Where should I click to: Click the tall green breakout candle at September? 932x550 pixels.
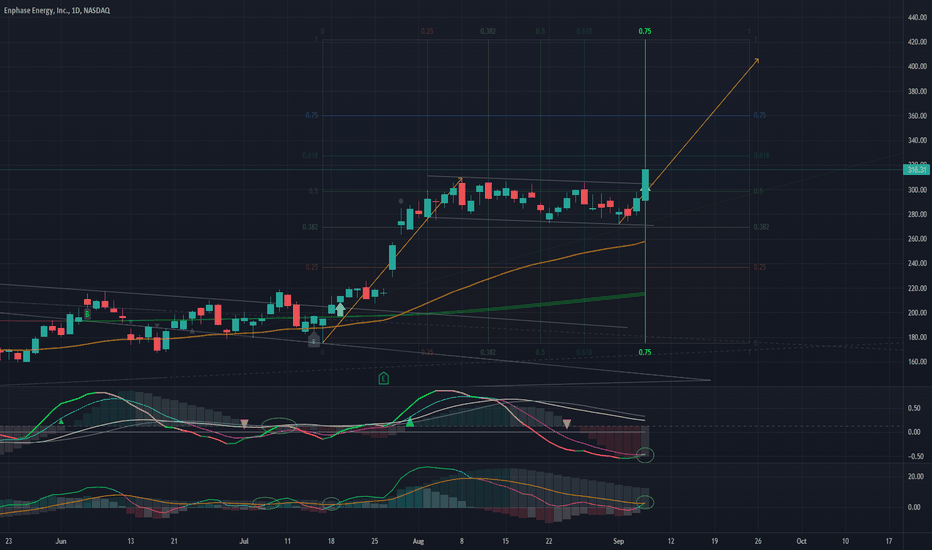coord(646,185)
